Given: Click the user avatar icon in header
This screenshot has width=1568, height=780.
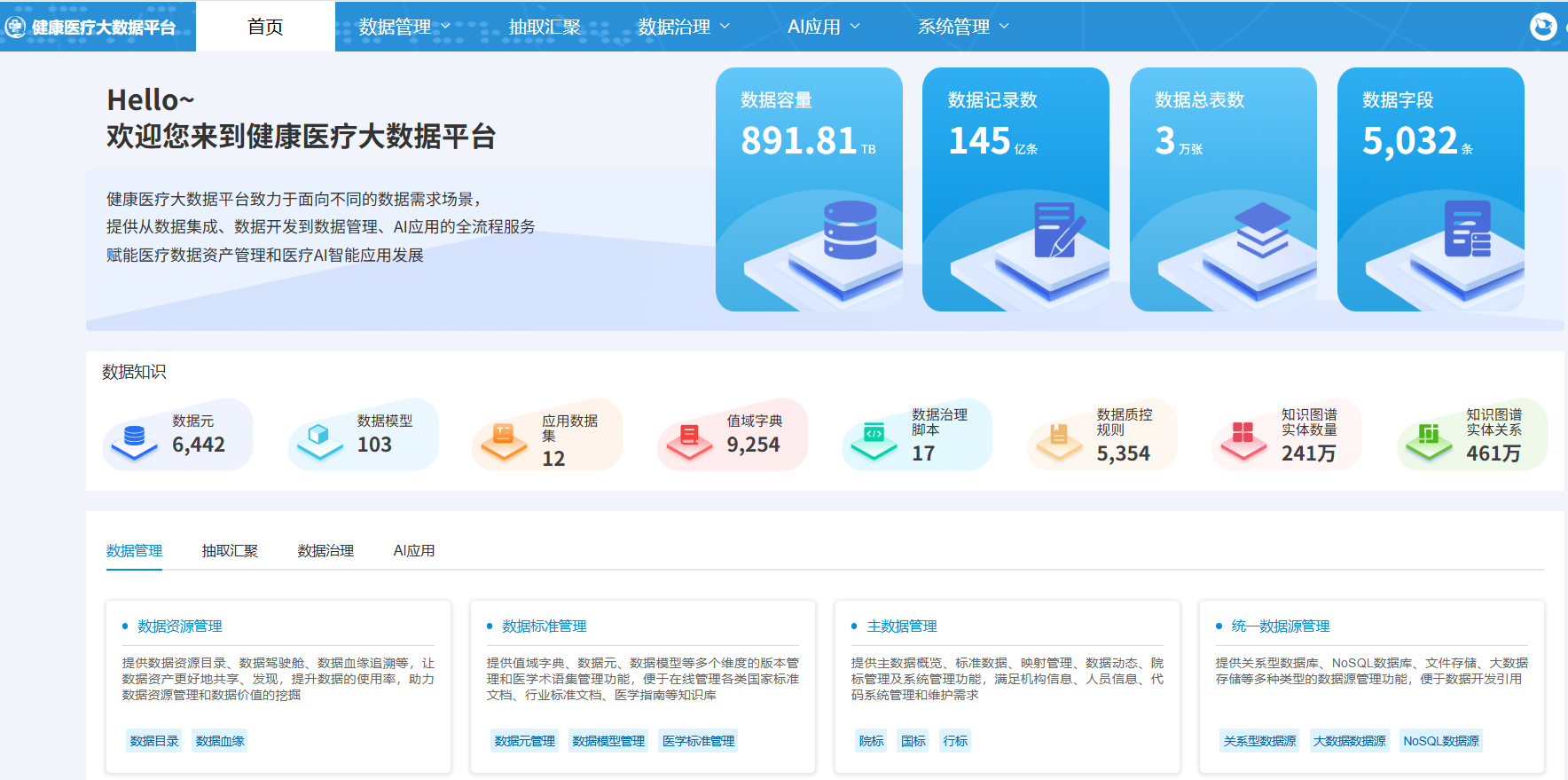Looking at the screenshot, I should [x=1543, y=27].
